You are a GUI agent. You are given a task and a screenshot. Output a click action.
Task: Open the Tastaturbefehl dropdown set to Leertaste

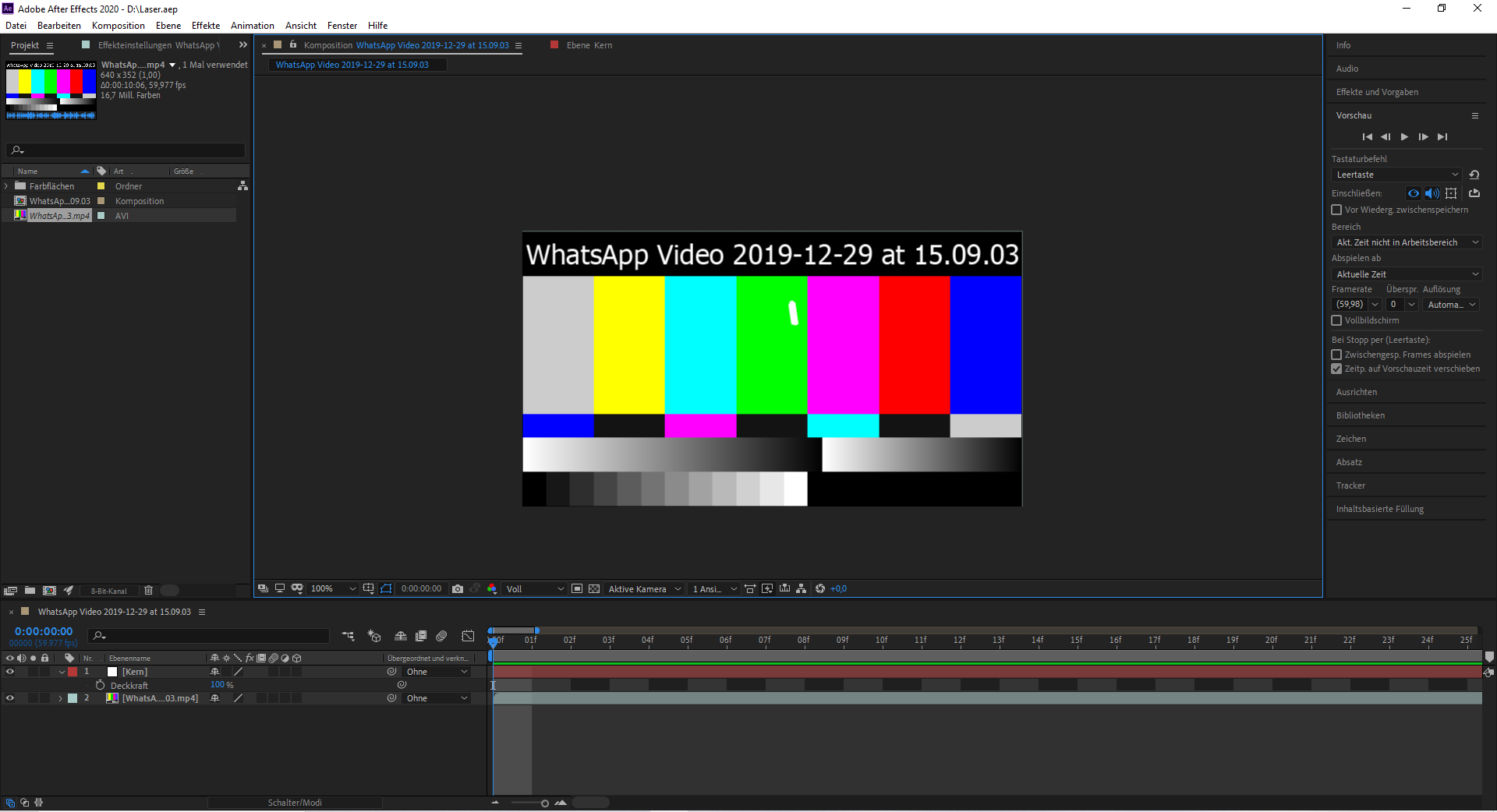click(1396, 174)
